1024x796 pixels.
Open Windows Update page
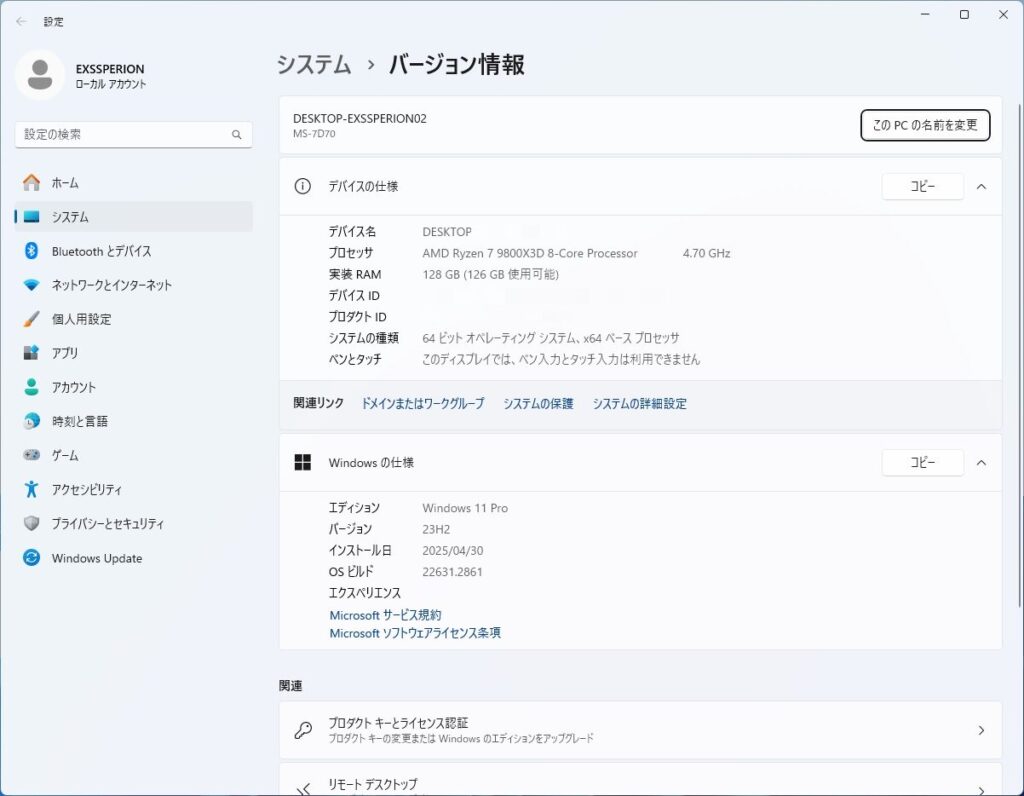[x=133, y=558]
